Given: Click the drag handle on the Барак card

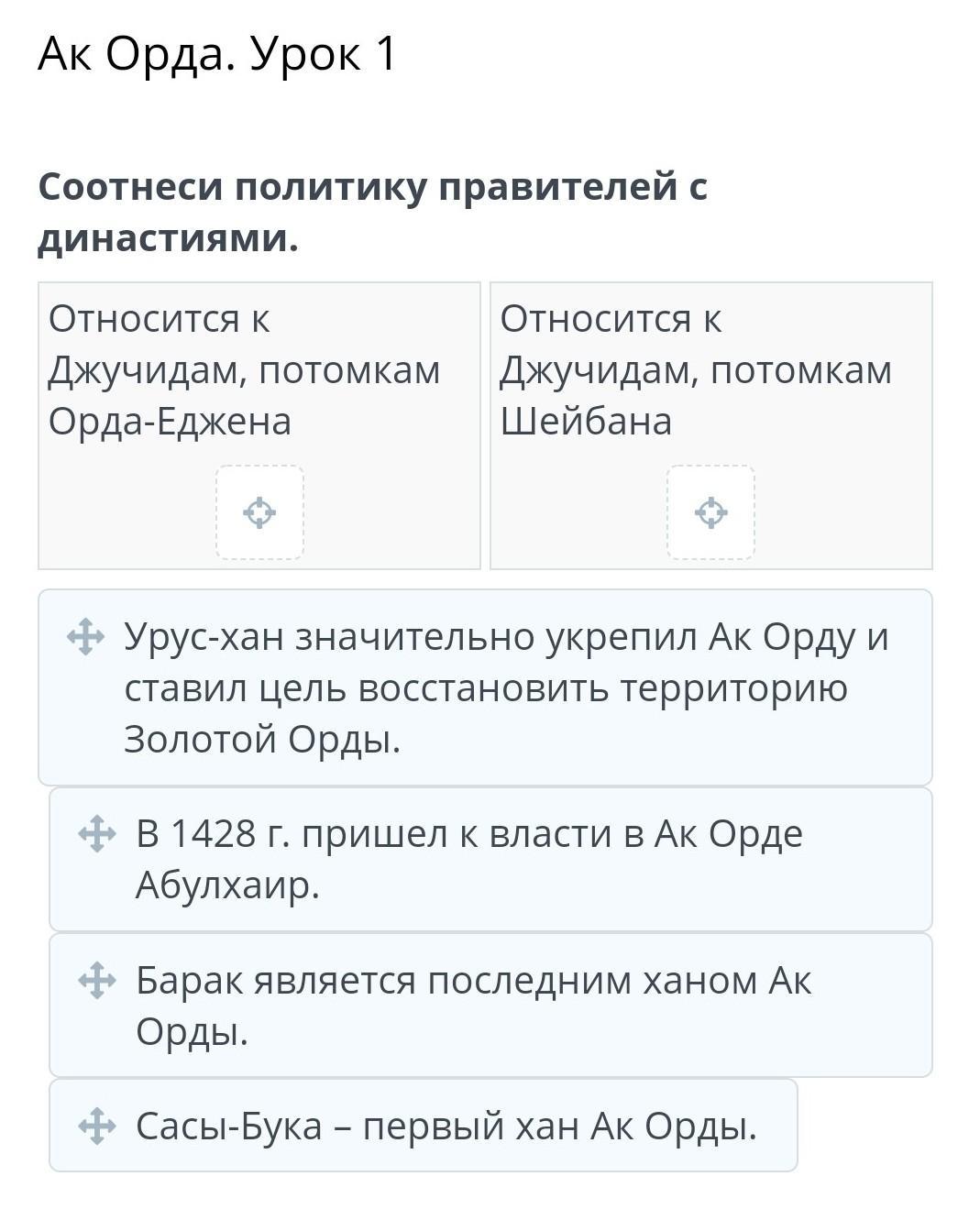Looking at the screenshot, I should 97,981.
